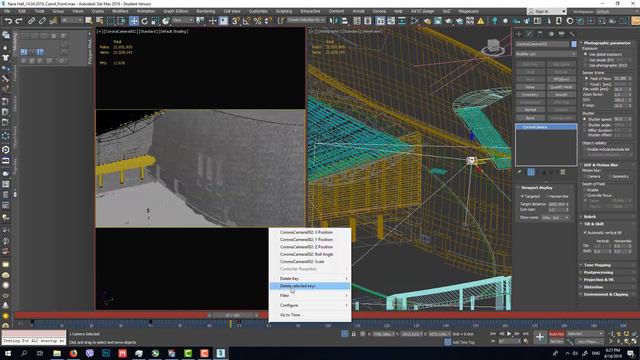This screenshot has height=360, width=640.
Task: Expand the Environment & Clipping rollout
Action: (x=607, y=294)
